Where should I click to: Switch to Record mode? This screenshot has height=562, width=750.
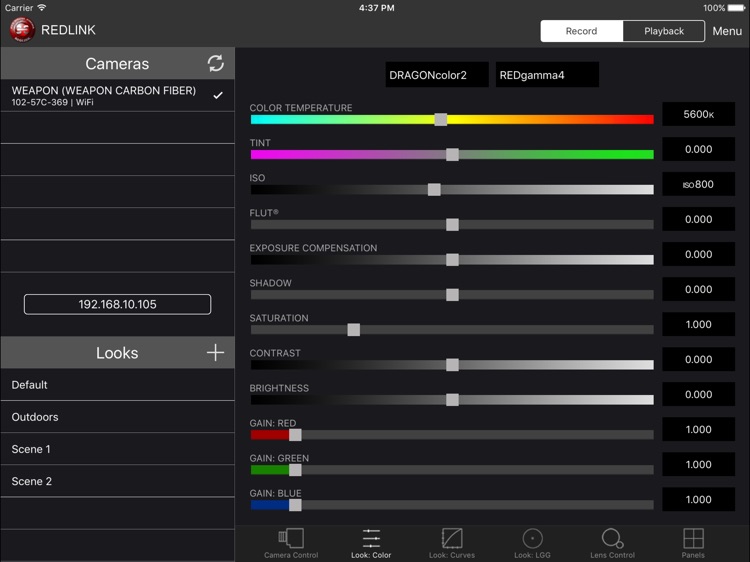tap(581, 31)
